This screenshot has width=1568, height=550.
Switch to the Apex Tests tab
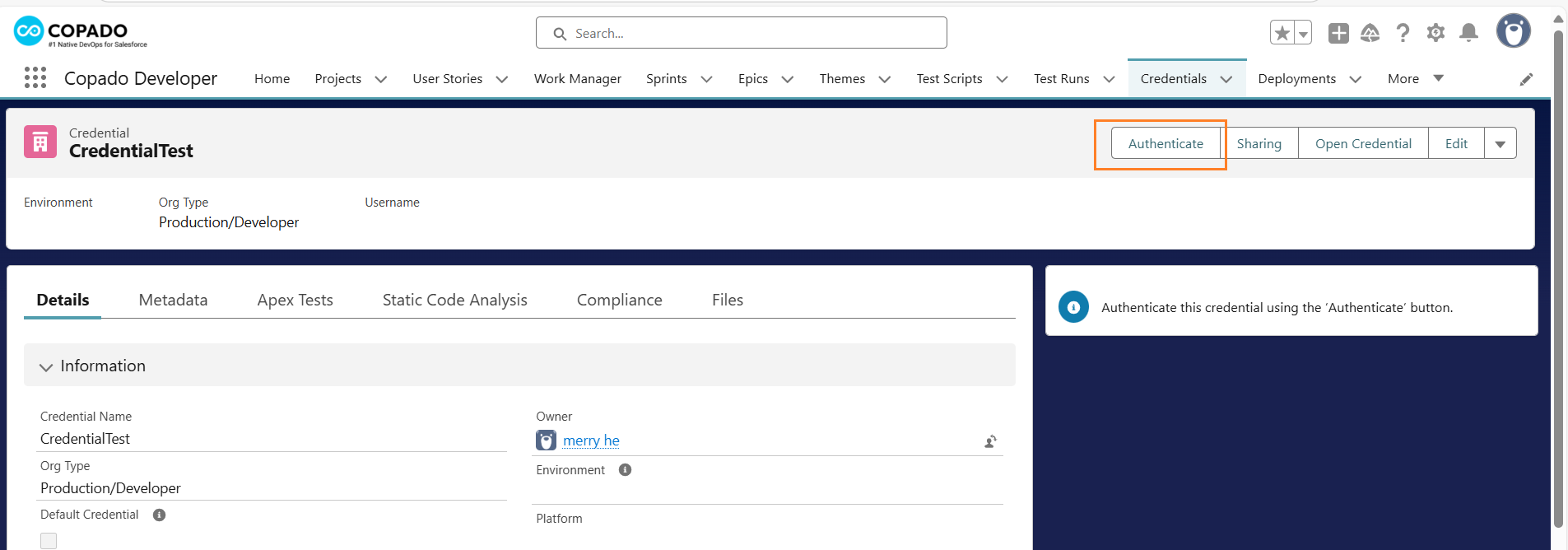tap(295, 301)
